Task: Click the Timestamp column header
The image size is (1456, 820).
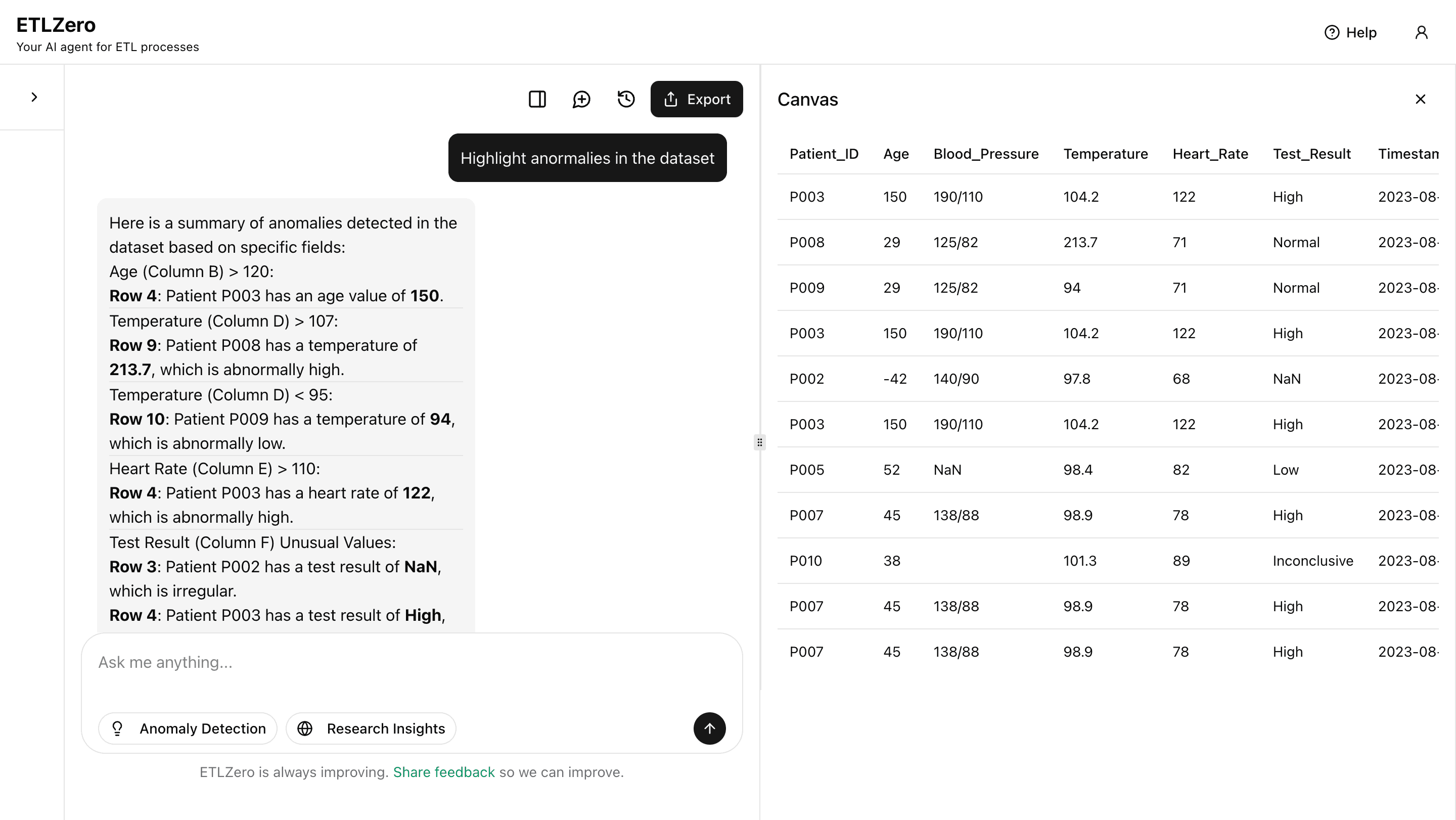Action: click(1408, 154)
